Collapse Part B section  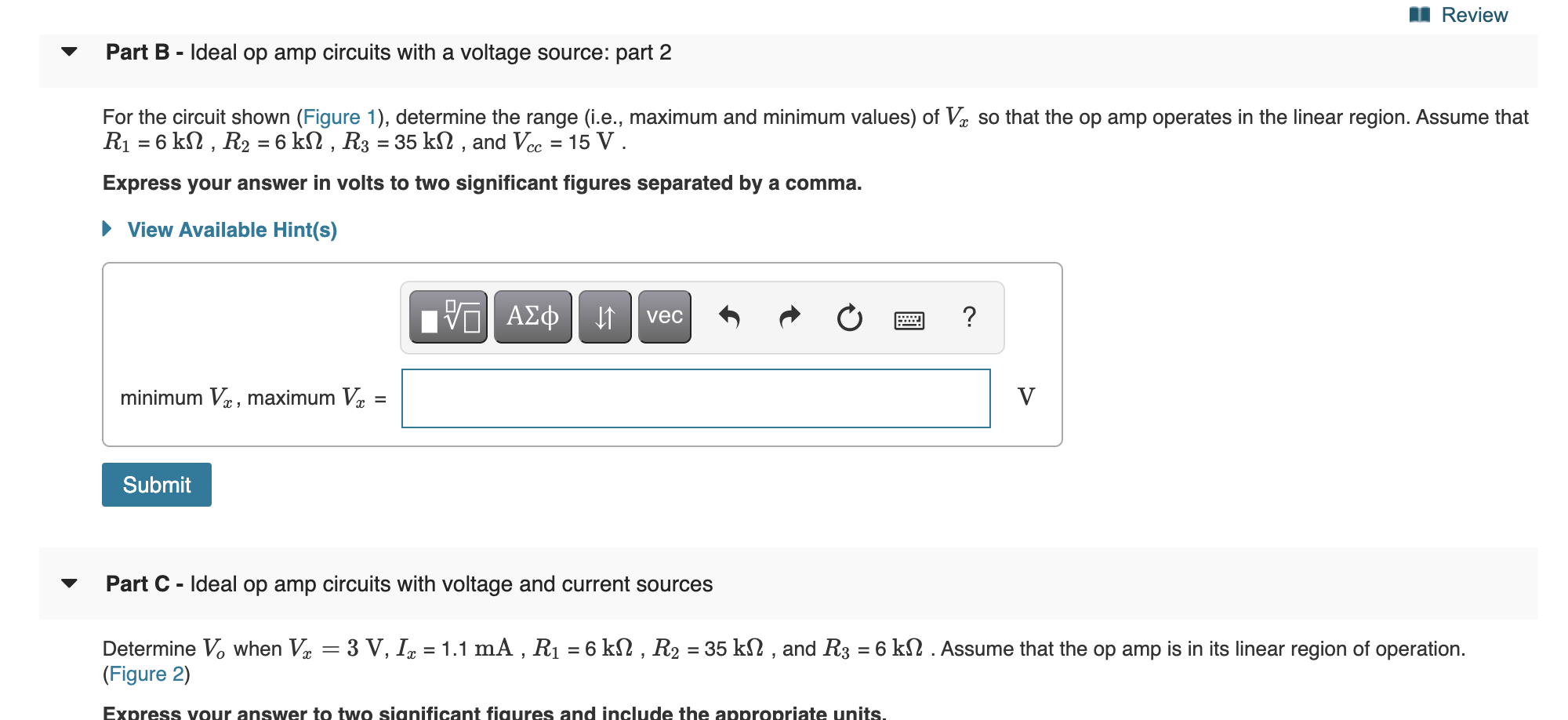coord(69,53)
